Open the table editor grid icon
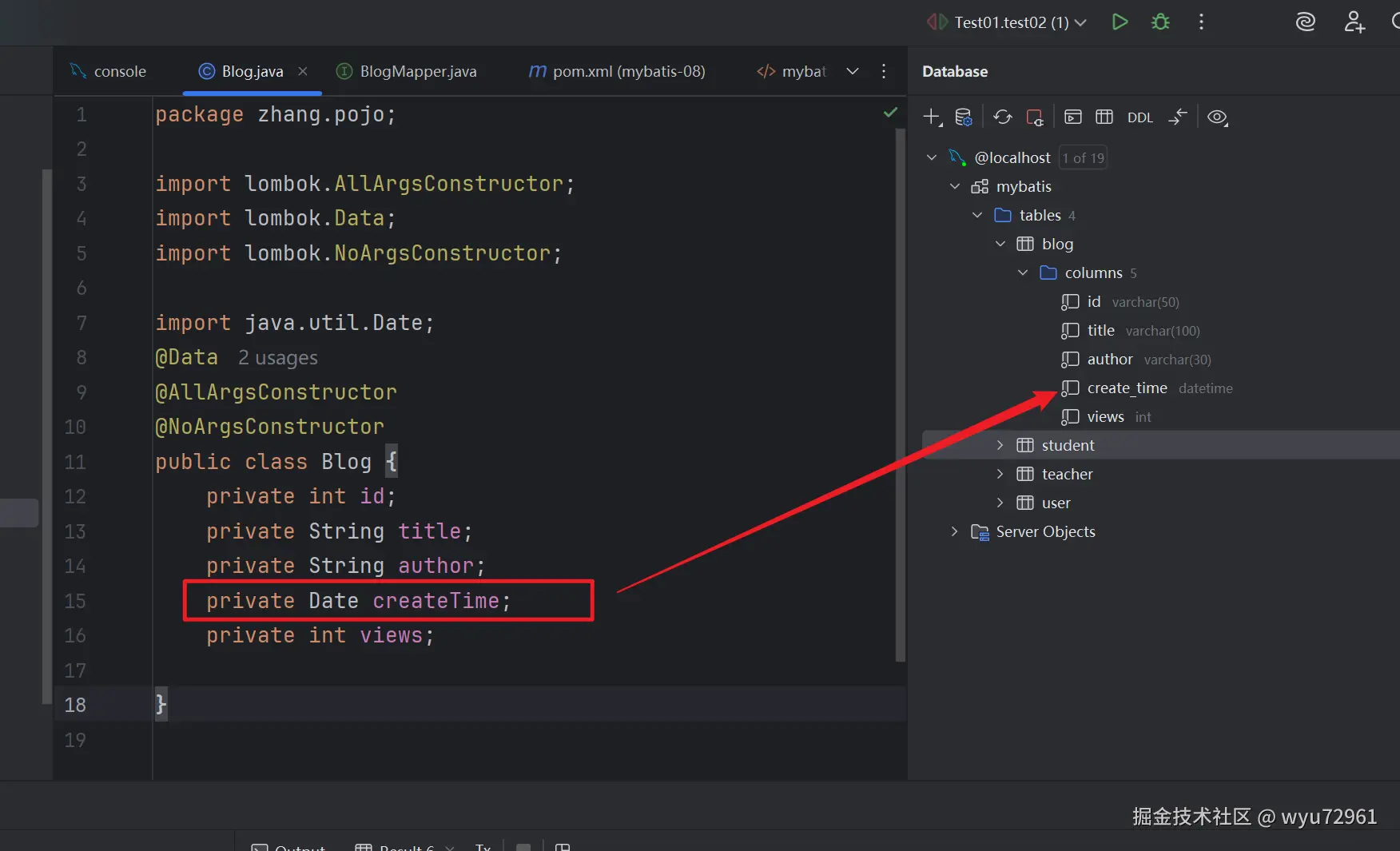This screenshot has width=1400, height=851. [1104, 117]
